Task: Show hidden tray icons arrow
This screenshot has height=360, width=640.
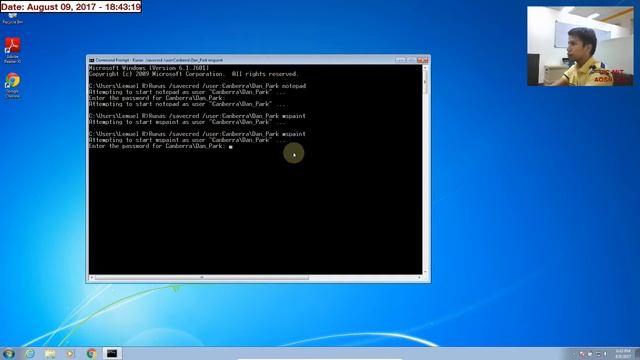Action: (x=574, y=354)
